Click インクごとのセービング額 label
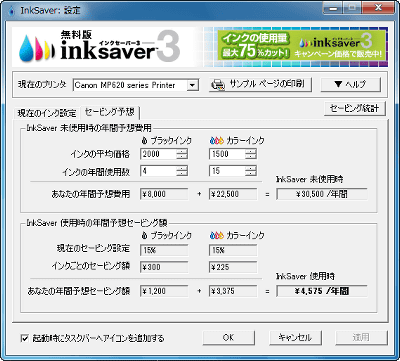The width and height of the screenshot is (400, 361). tap(91, 266)
